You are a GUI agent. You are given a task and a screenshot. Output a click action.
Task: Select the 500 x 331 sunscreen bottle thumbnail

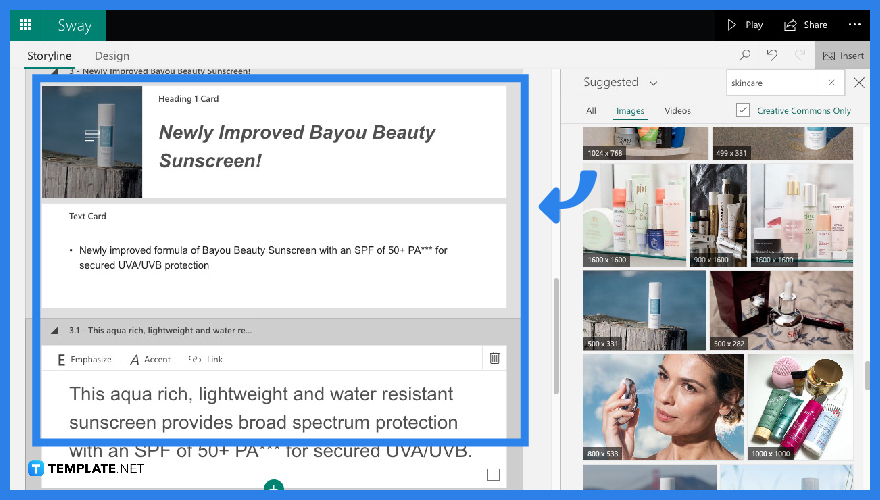click(644, 310)
